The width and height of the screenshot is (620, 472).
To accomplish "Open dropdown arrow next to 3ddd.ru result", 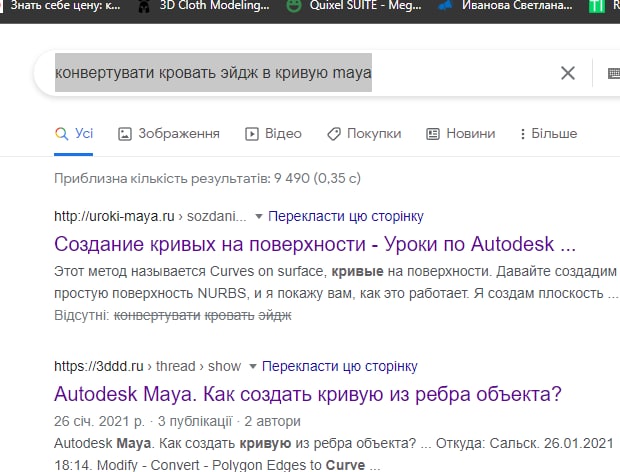I will [253, 366].
